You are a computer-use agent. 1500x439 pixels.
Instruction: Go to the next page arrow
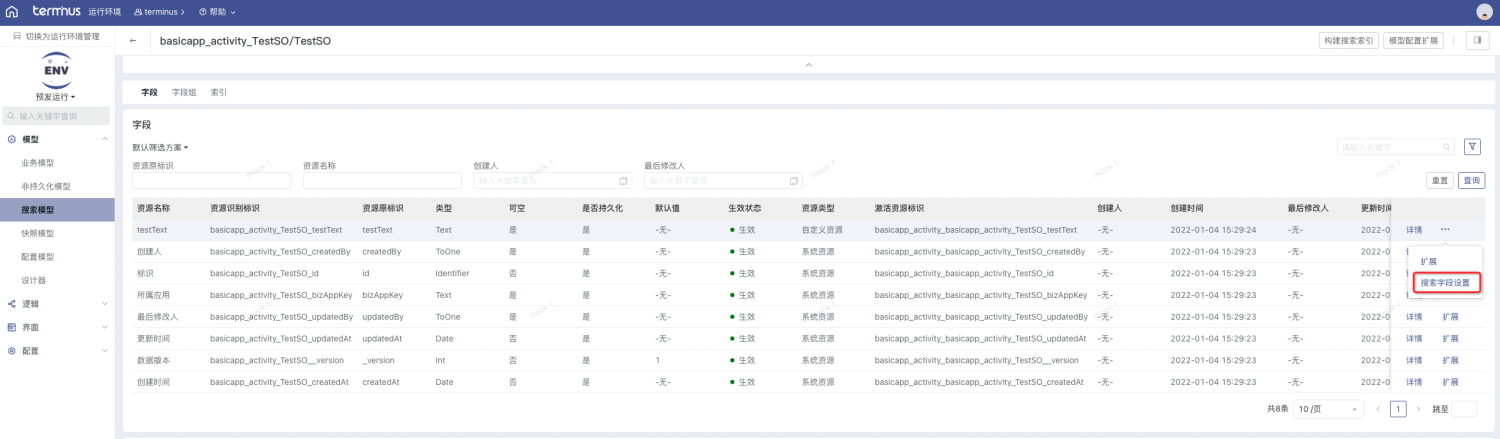point(1418,409)
